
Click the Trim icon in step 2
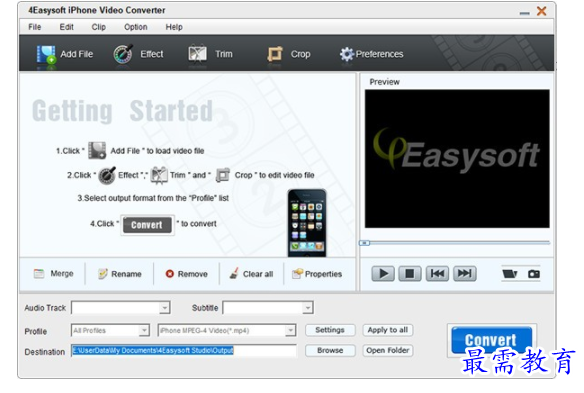[x=159, y=175]
